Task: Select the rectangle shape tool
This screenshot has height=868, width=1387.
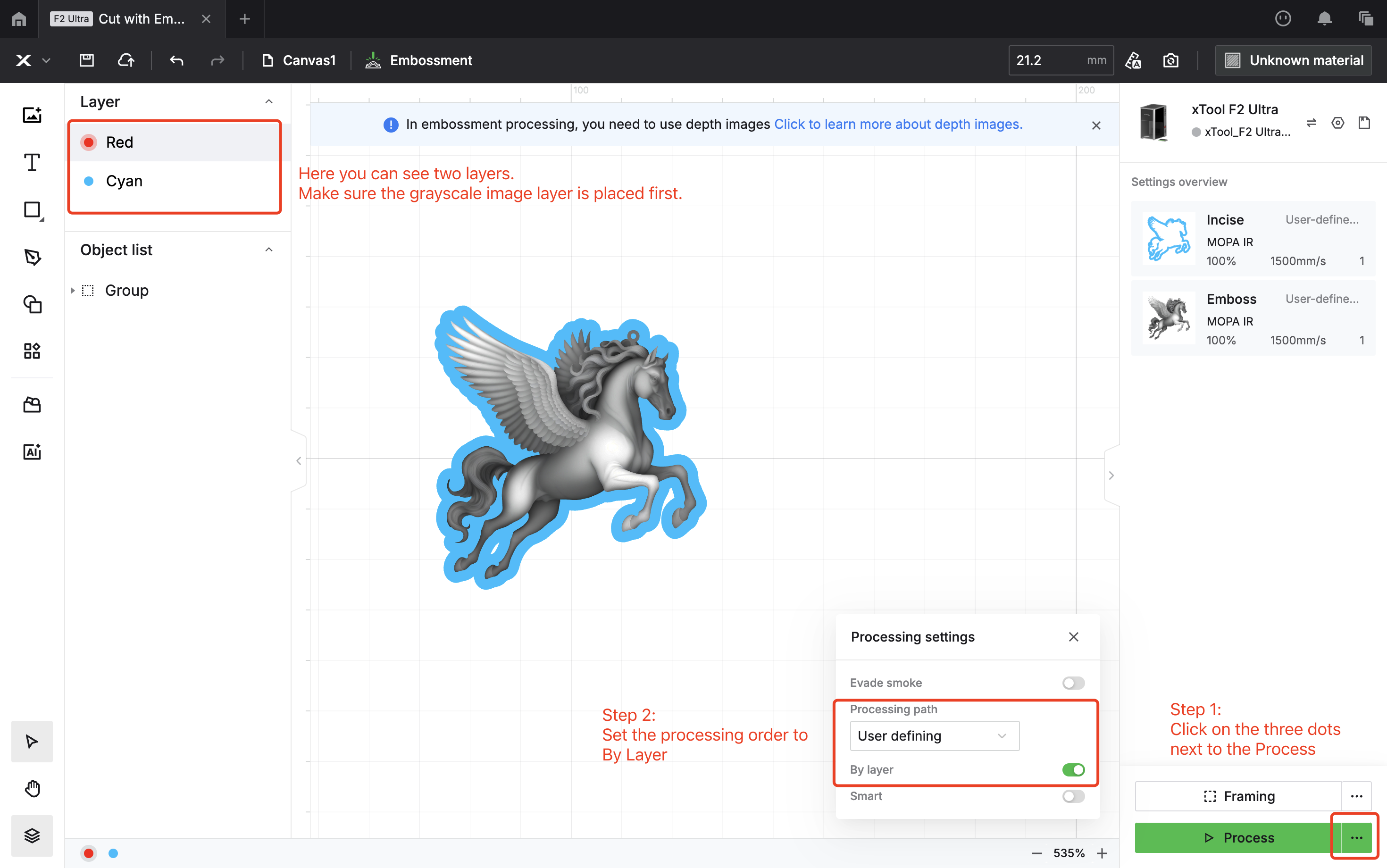Action: coord(32,210)
